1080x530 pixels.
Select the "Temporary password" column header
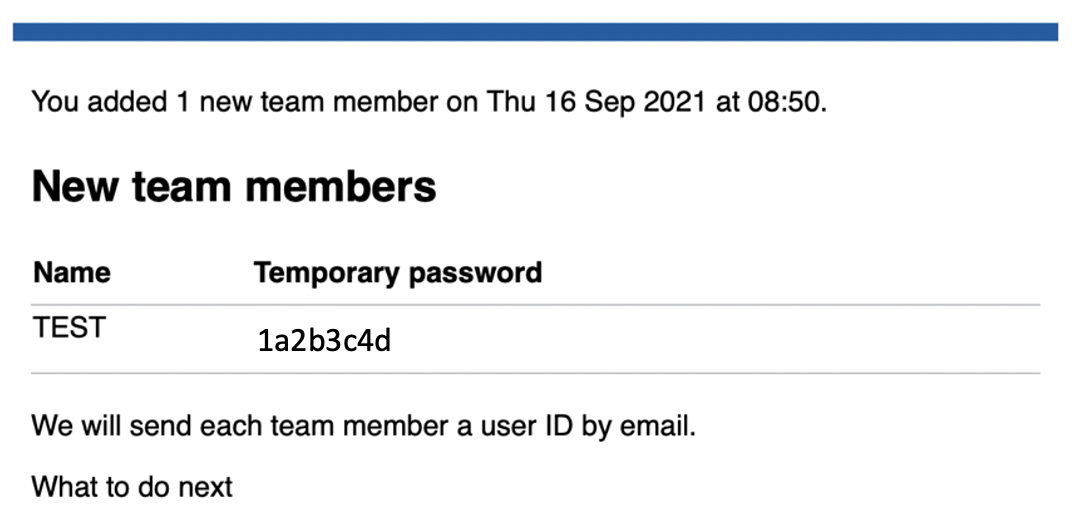[x=397, y=273]
